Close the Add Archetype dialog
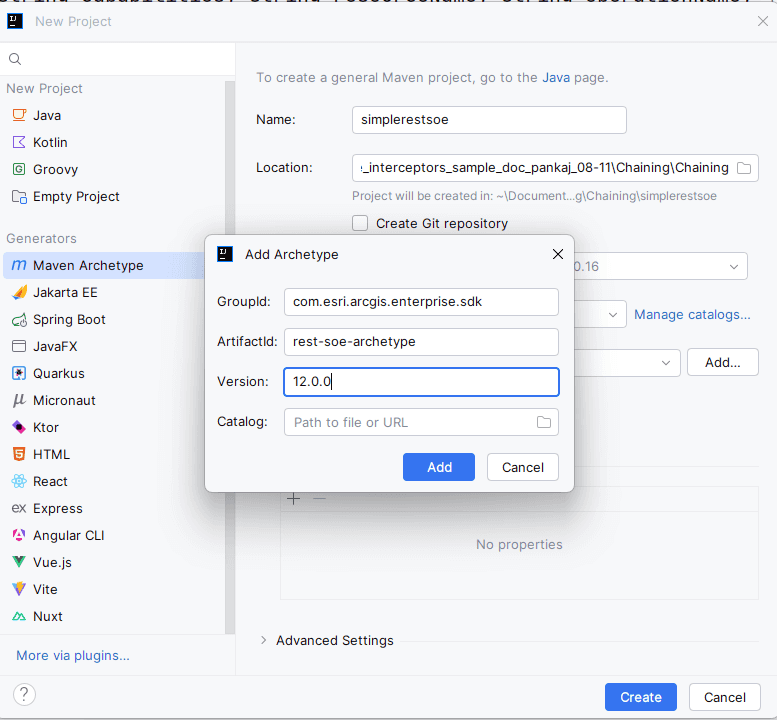The image size is (777, 720). tap(558, 254)
